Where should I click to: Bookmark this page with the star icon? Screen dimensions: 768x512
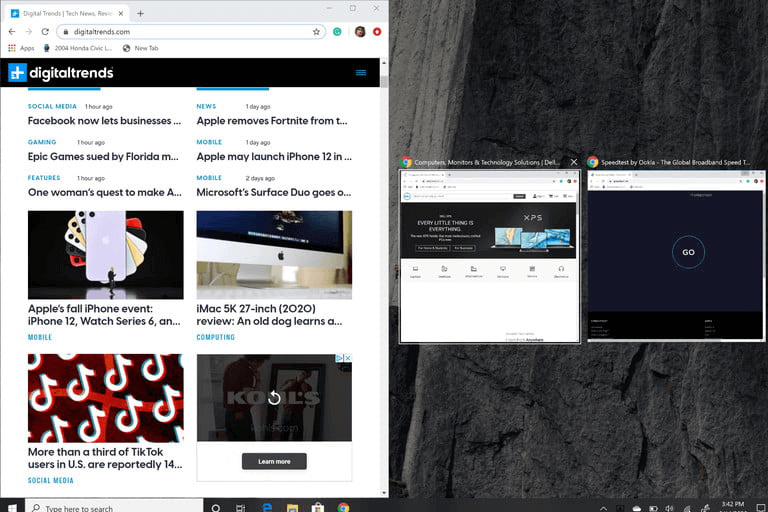(x=317, y=32)
